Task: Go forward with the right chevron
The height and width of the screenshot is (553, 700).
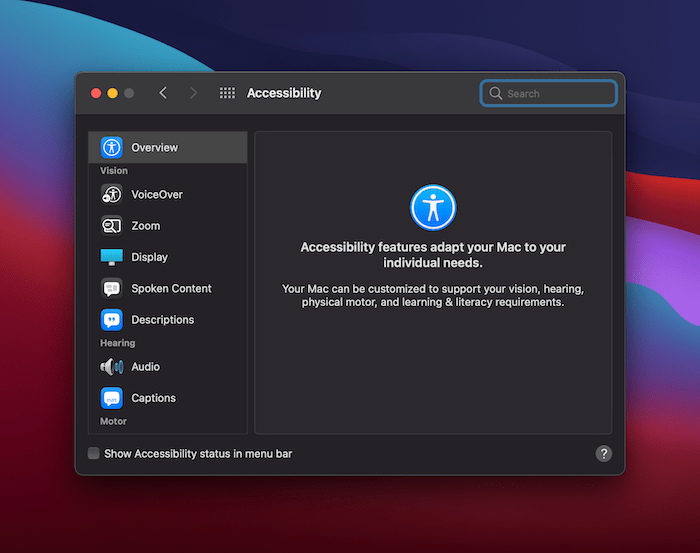Action: (x=193, y=93)
